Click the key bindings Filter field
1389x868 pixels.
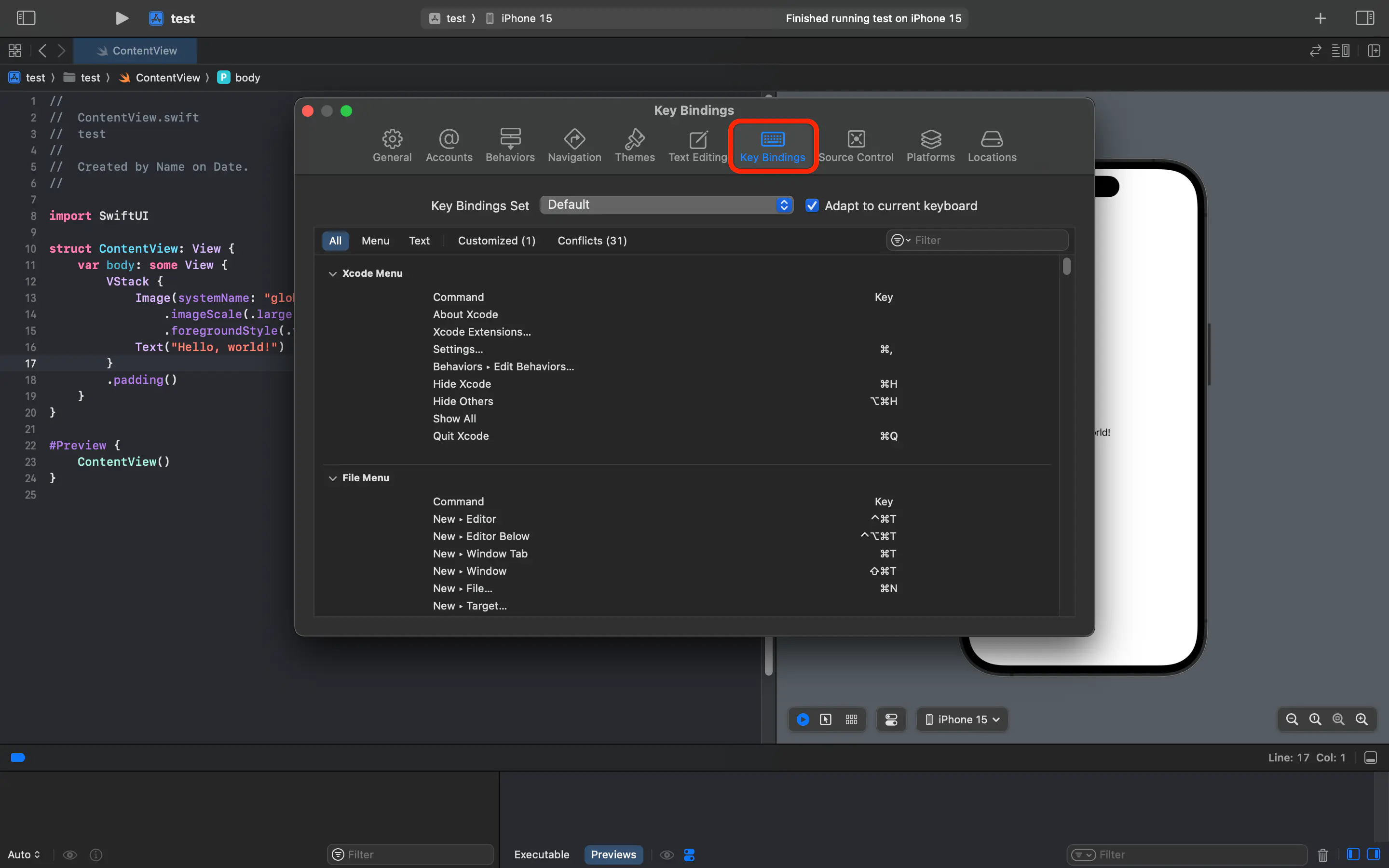pos(977,240)
